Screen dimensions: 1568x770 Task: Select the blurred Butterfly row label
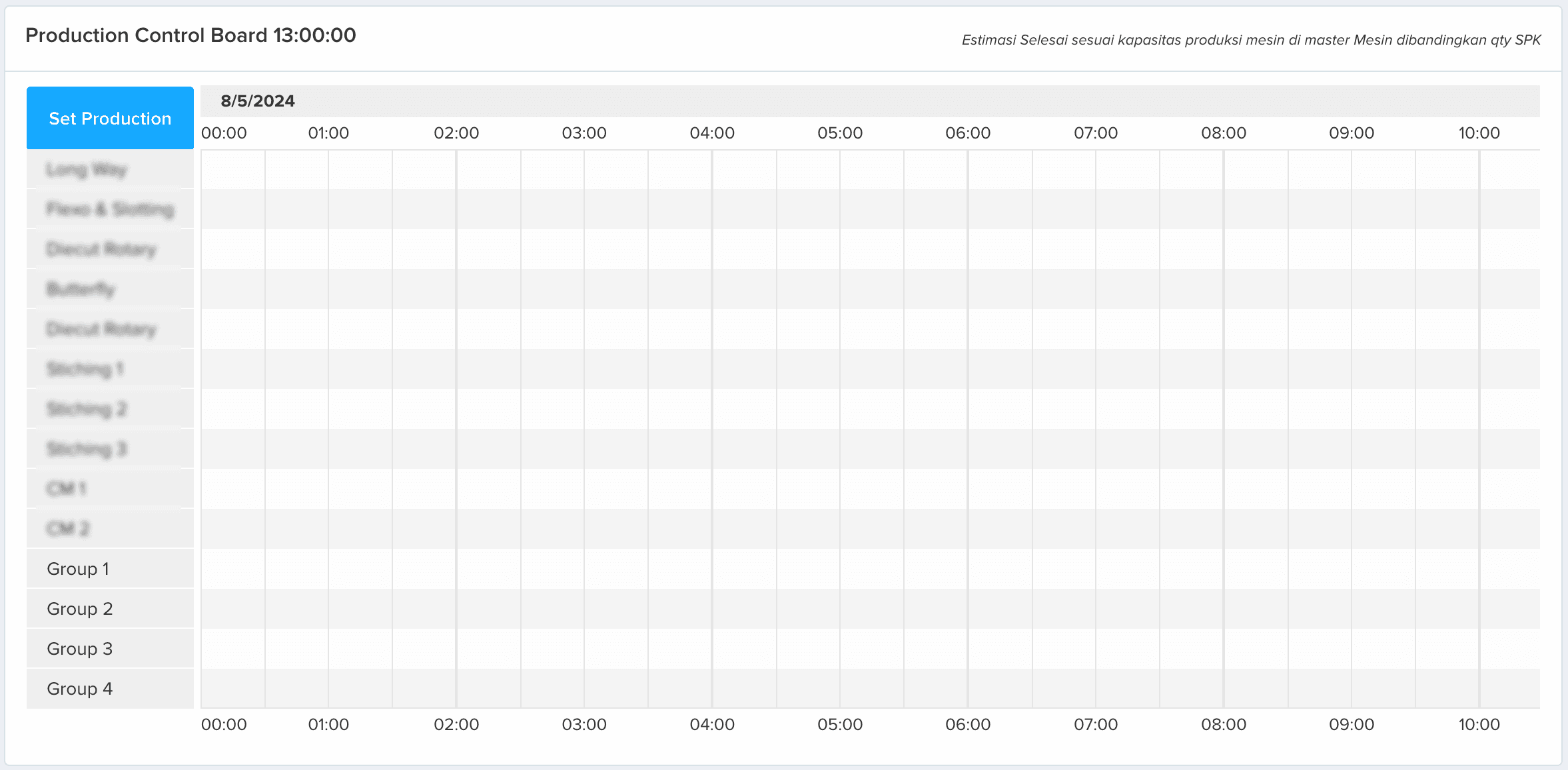coord(110,289)
